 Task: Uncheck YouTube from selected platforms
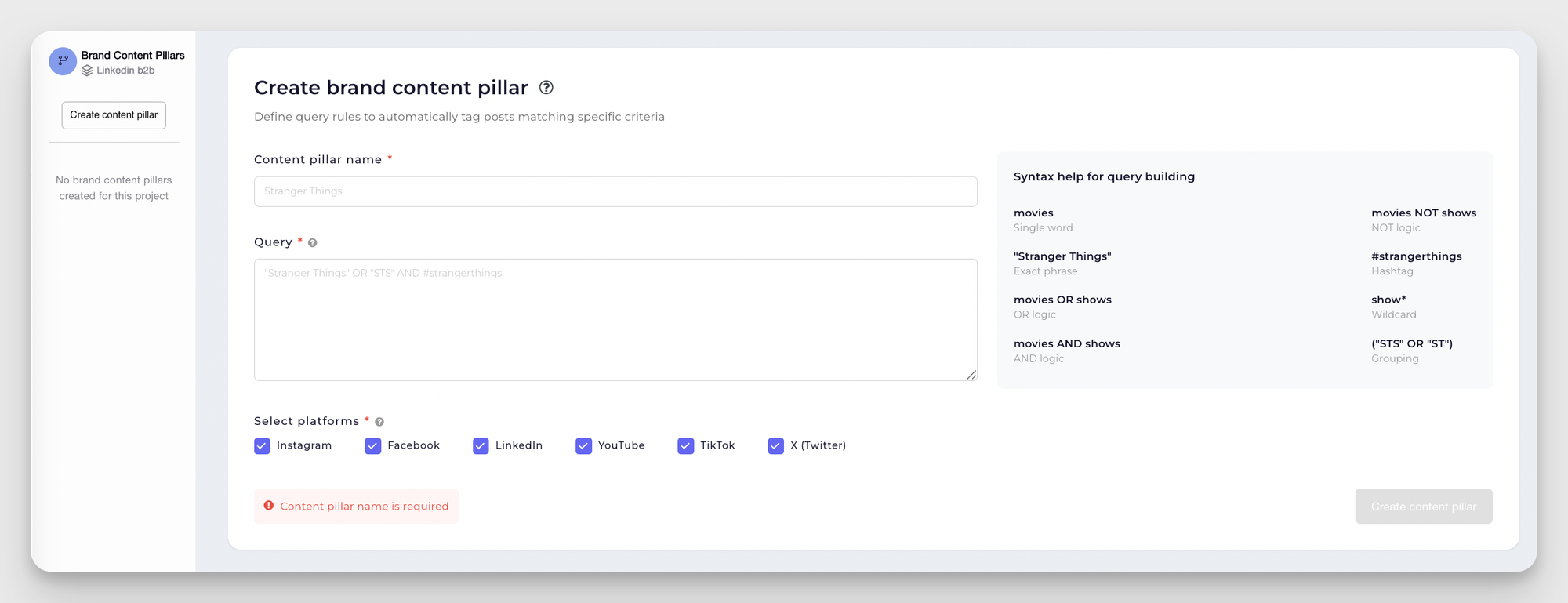[x=583, y=445]
